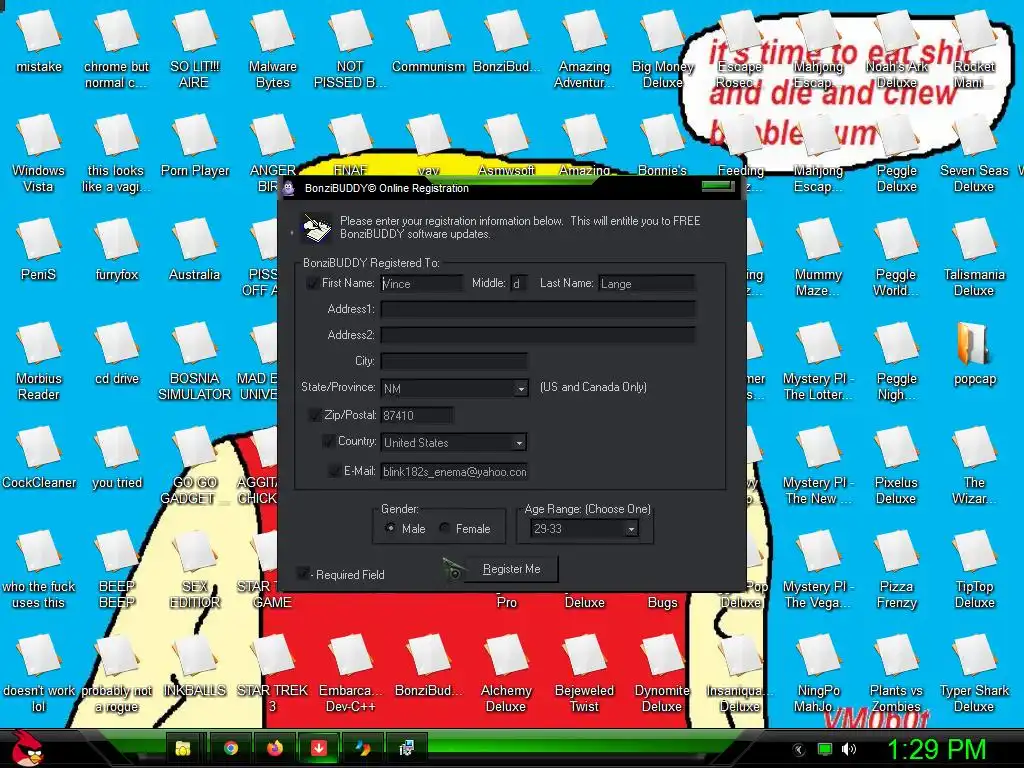Select the 'mistake' desktop icon
The height and width of the screenshot is (768, 1024).
(39, 42)
